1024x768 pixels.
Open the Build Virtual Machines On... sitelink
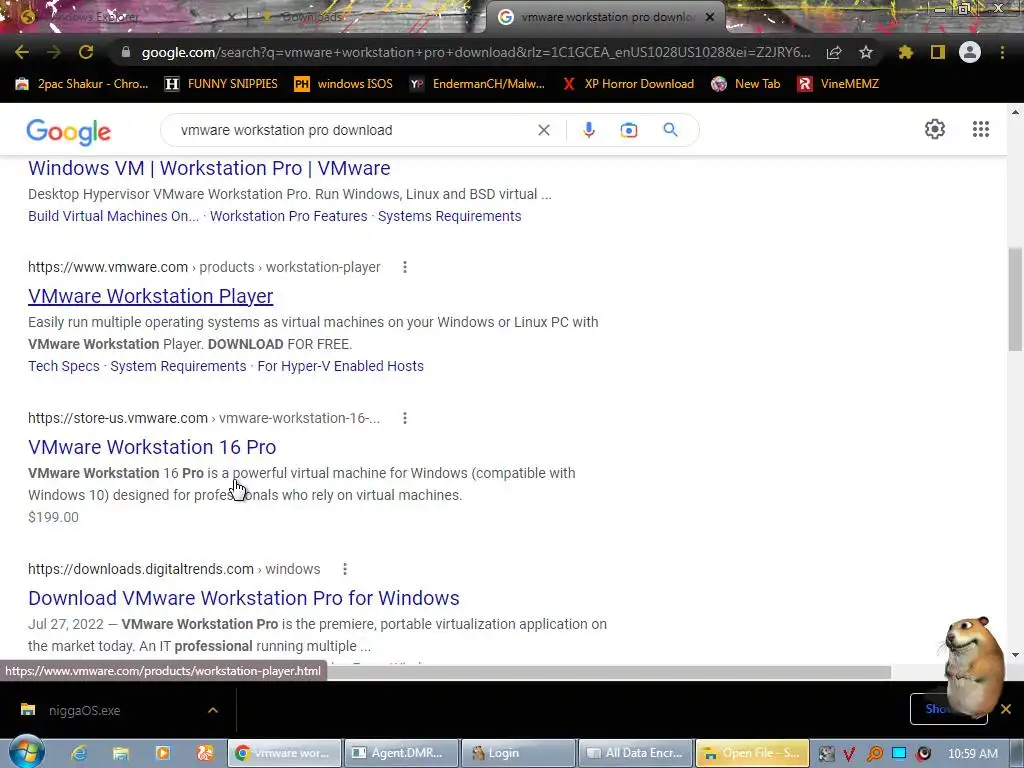click(114, 216)
